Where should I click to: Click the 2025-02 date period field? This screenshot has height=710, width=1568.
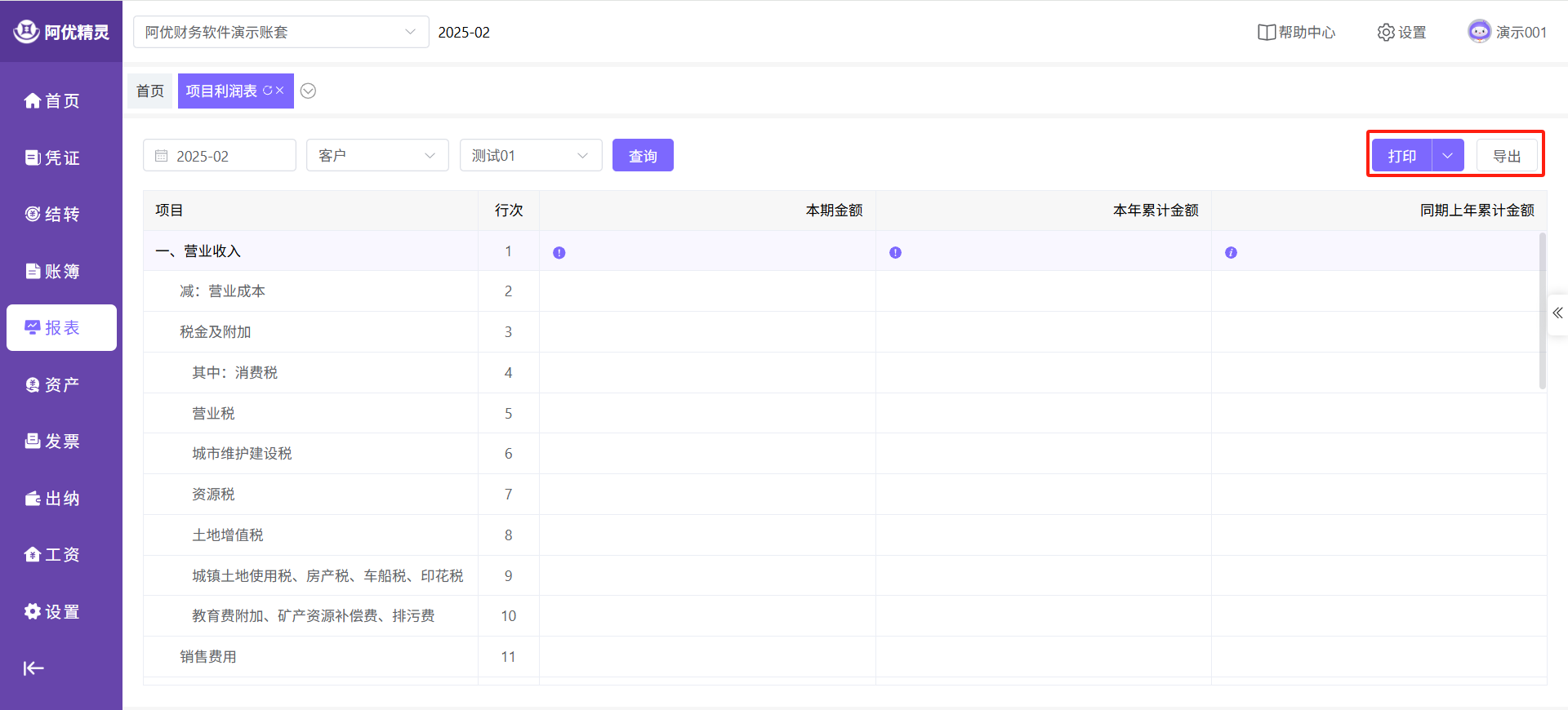pos(219,156)
